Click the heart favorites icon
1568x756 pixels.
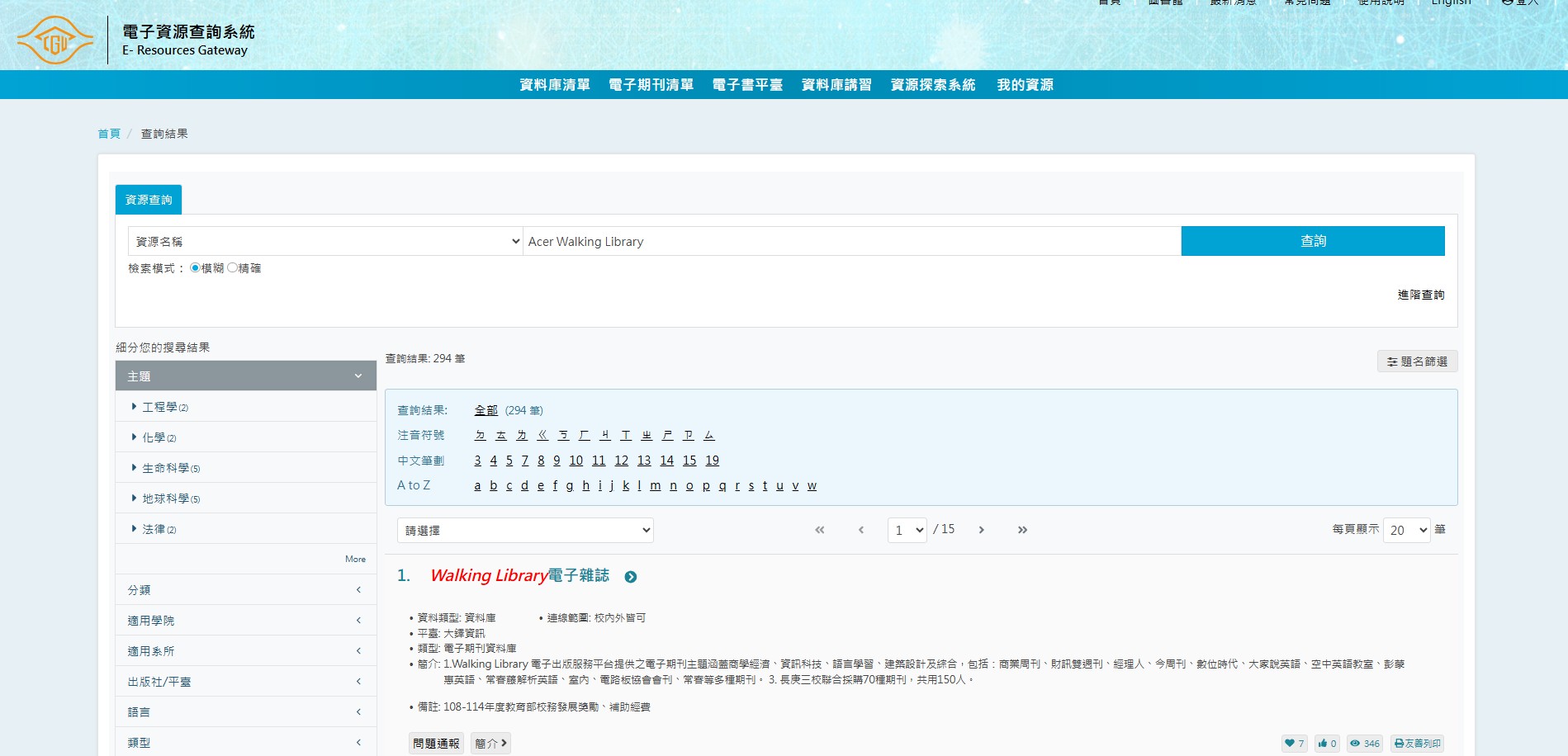coord(1289,744)
